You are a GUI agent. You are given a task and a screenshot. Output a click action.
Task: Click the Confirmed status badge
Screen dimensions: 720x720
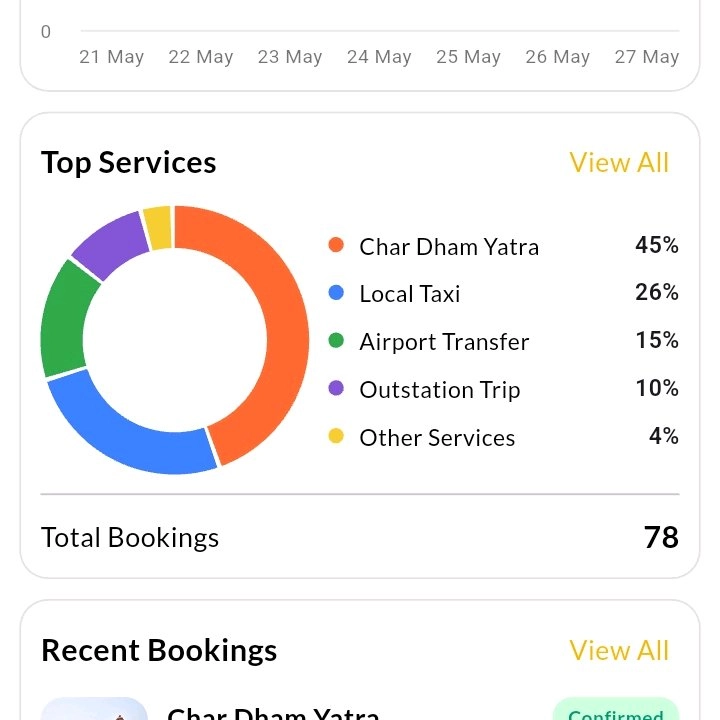(616, 709)
